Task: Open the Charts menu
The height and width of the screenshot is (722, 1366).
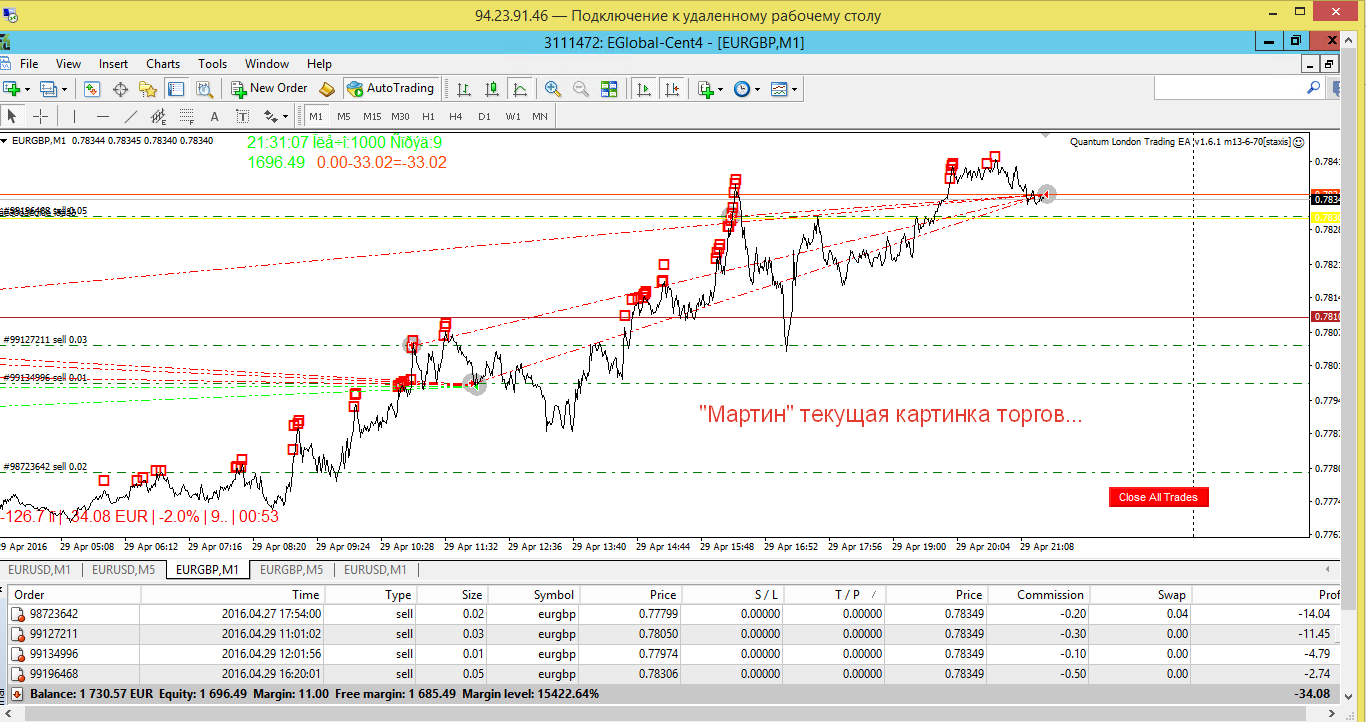Action: click(163, 63)
